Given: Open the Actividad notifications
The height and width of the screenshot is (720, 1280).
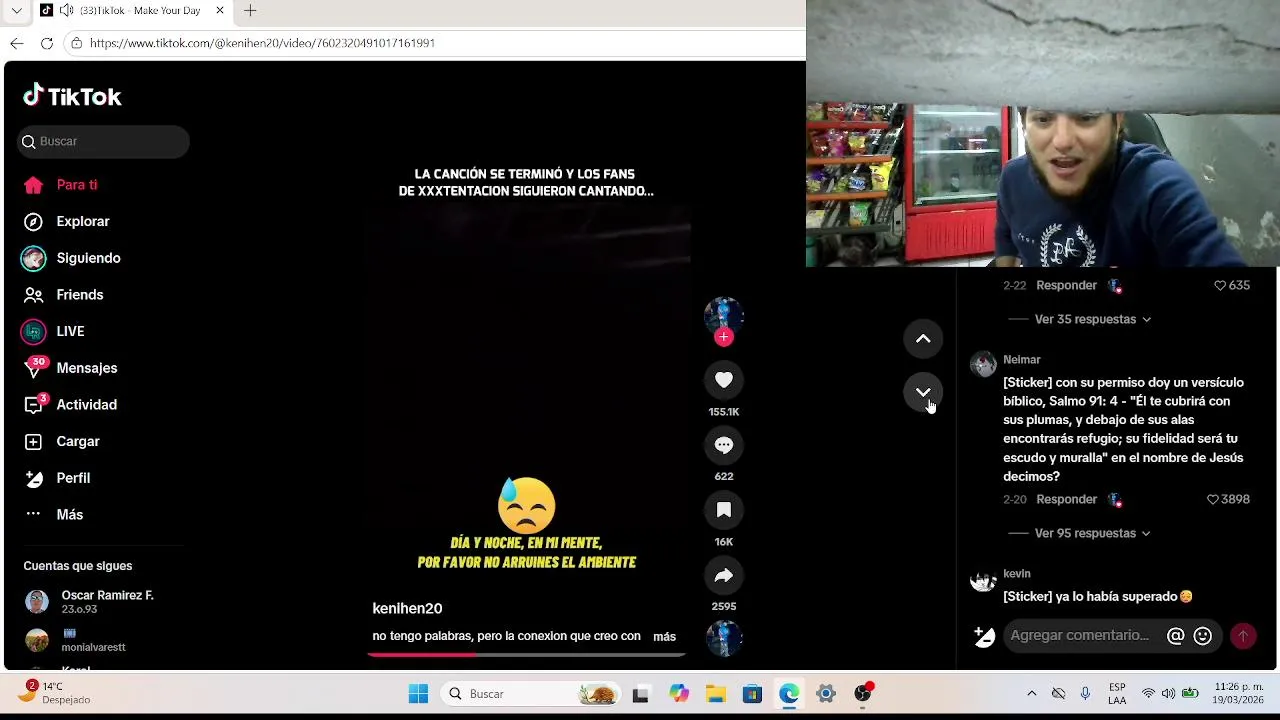Looking at the screenshot, I should pos(70,405).
